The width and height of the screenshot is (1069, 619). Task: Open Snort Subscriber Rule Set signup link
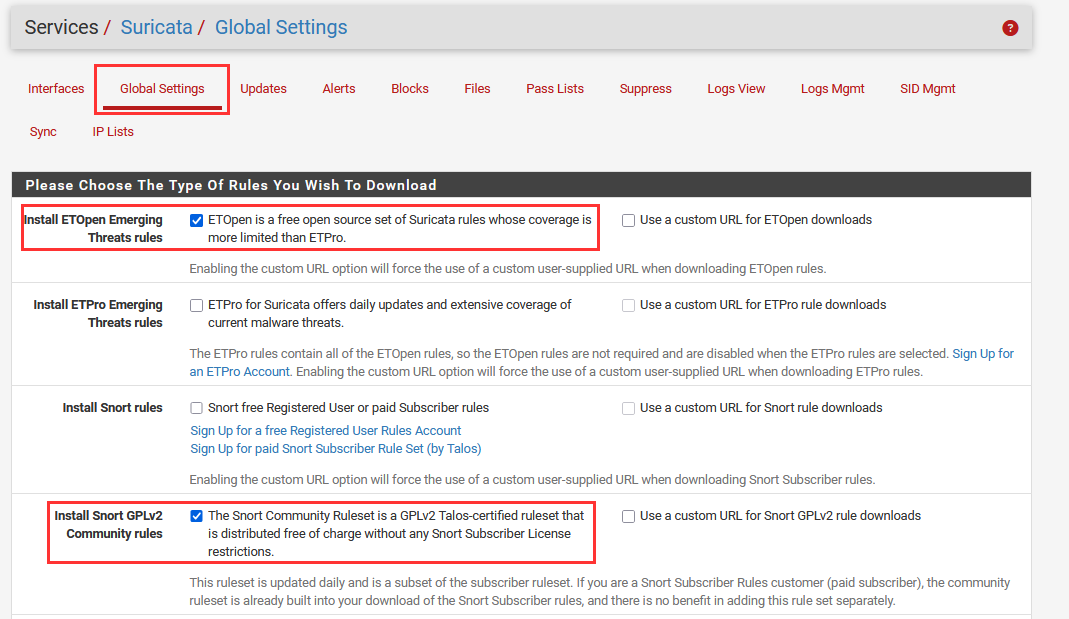336,449
